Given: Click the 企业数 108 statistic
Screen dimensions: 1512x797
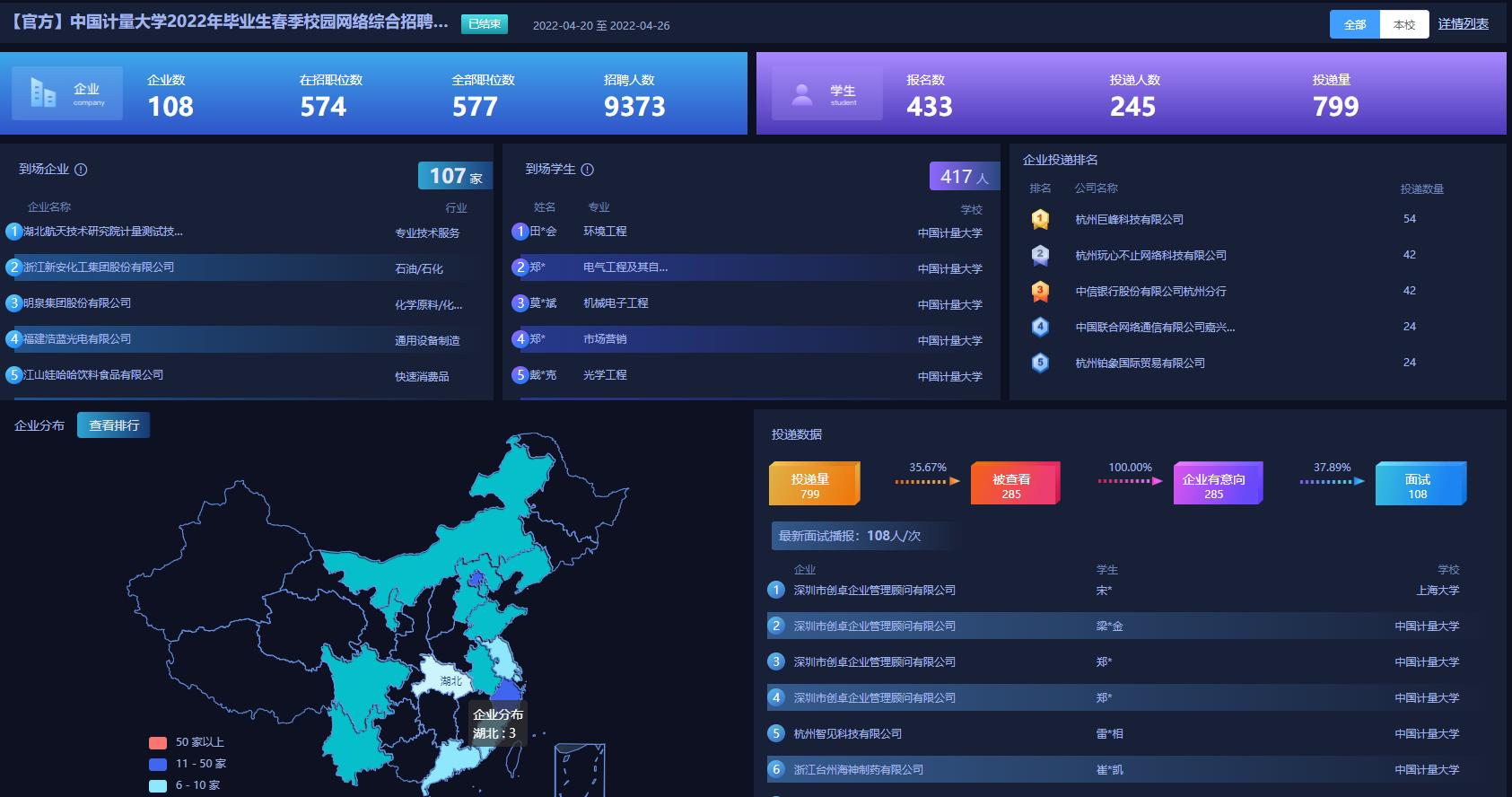Looking at the screenshot, I should (x=170, y=96).
